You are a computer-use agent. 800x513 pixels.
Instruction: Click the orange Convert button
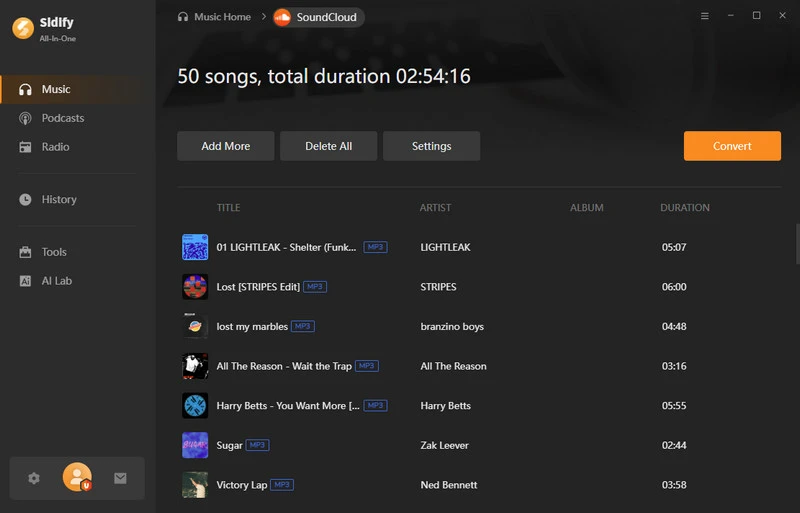click(732, 146)
